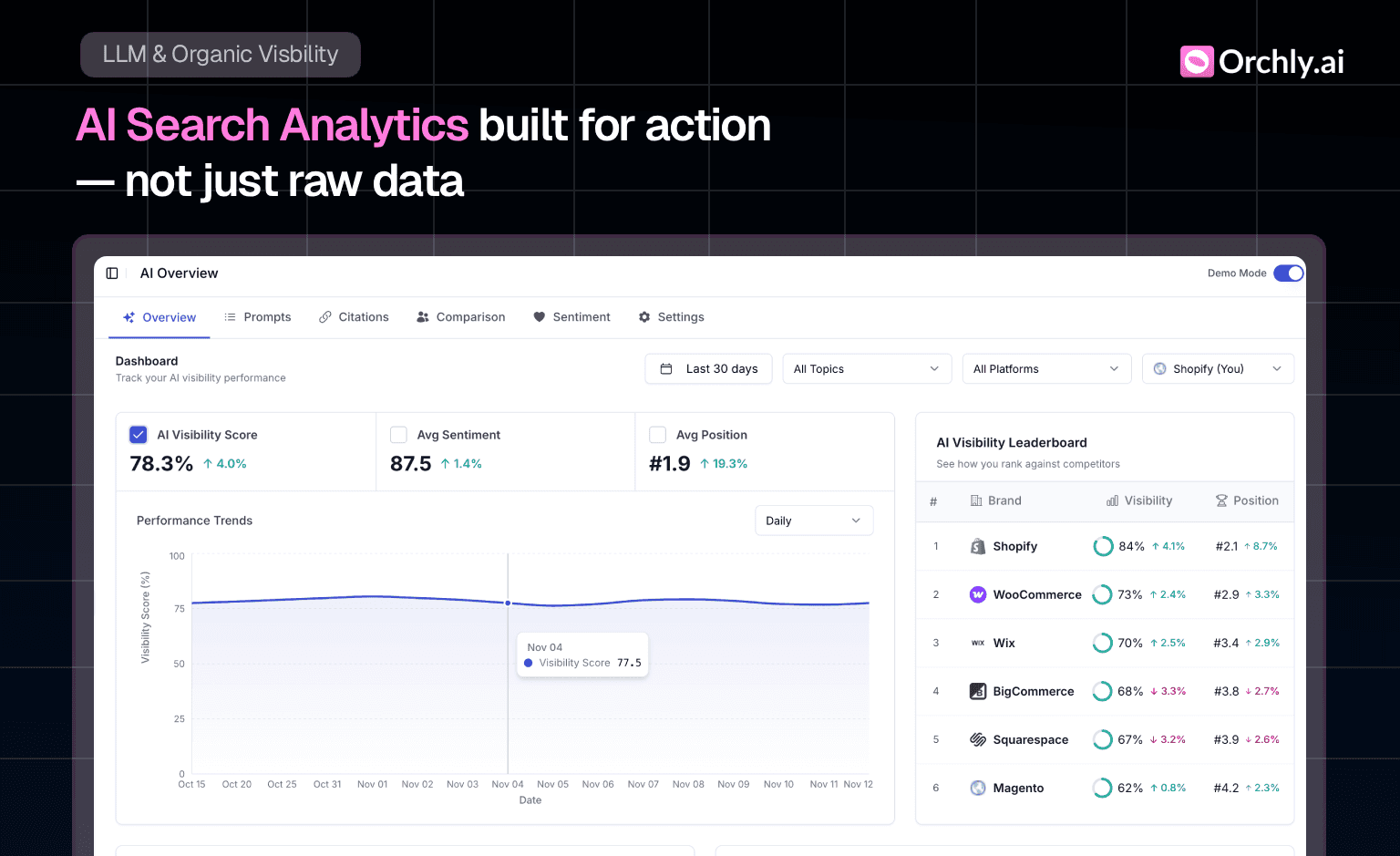Click the Shopify visibility progress ring

(x=1103, y=546)
